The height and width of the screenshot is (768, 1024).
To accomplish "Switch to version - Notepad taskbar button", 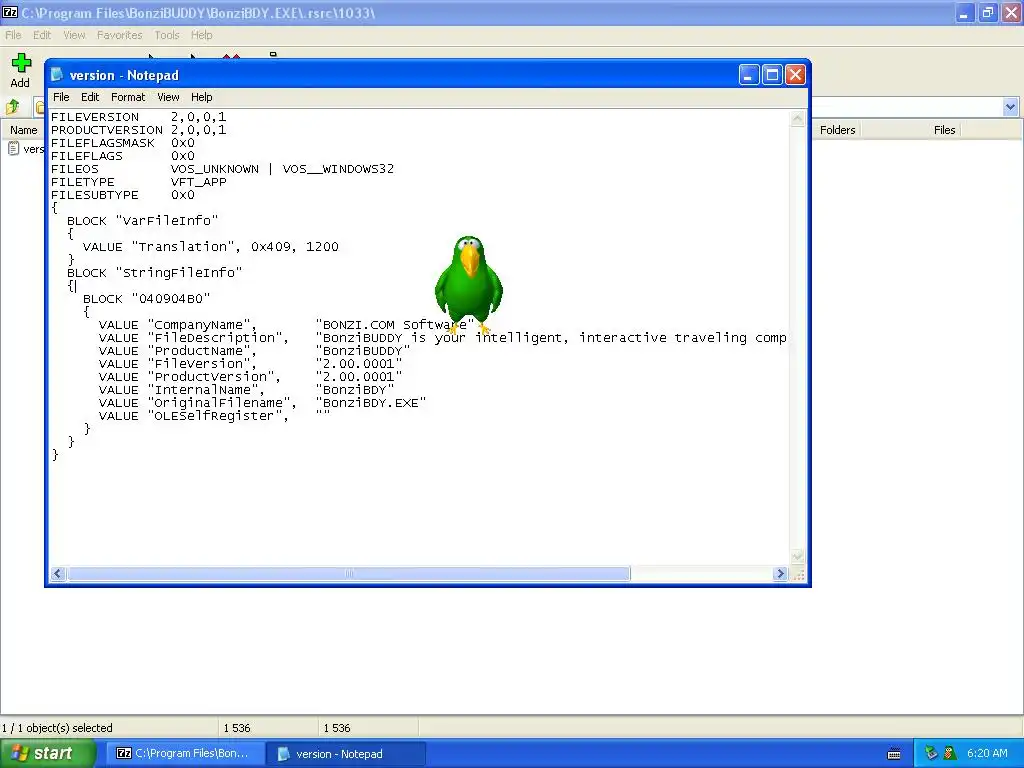I will click(346, 754).
